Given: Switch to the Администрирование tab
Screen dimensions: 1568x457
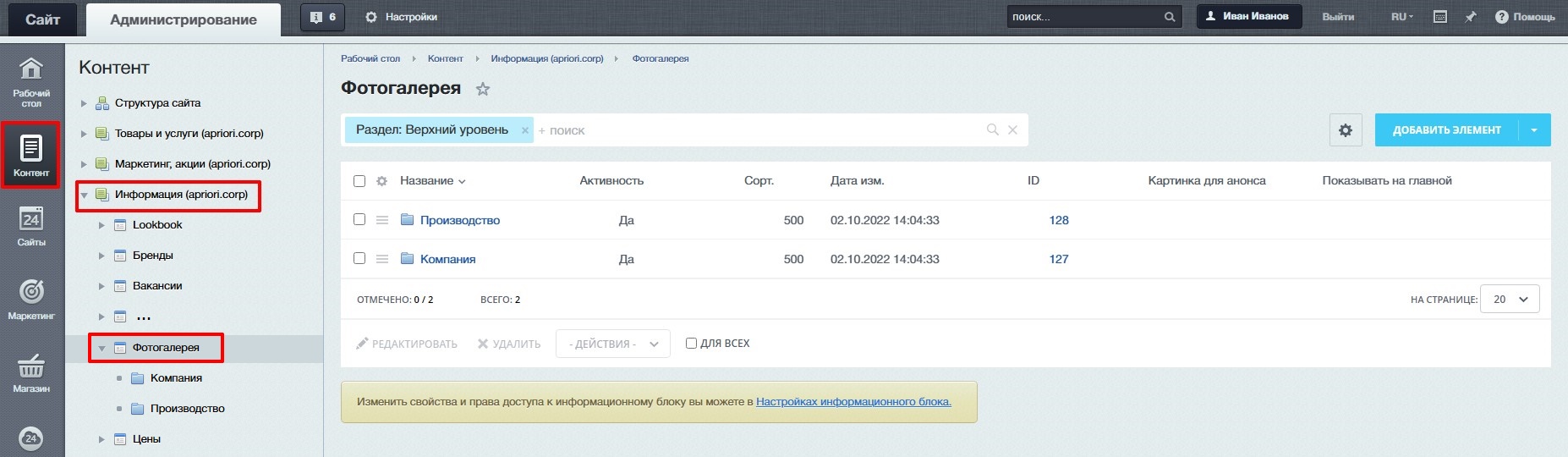Looking at the screenshot, I should (x=184, y=19).
